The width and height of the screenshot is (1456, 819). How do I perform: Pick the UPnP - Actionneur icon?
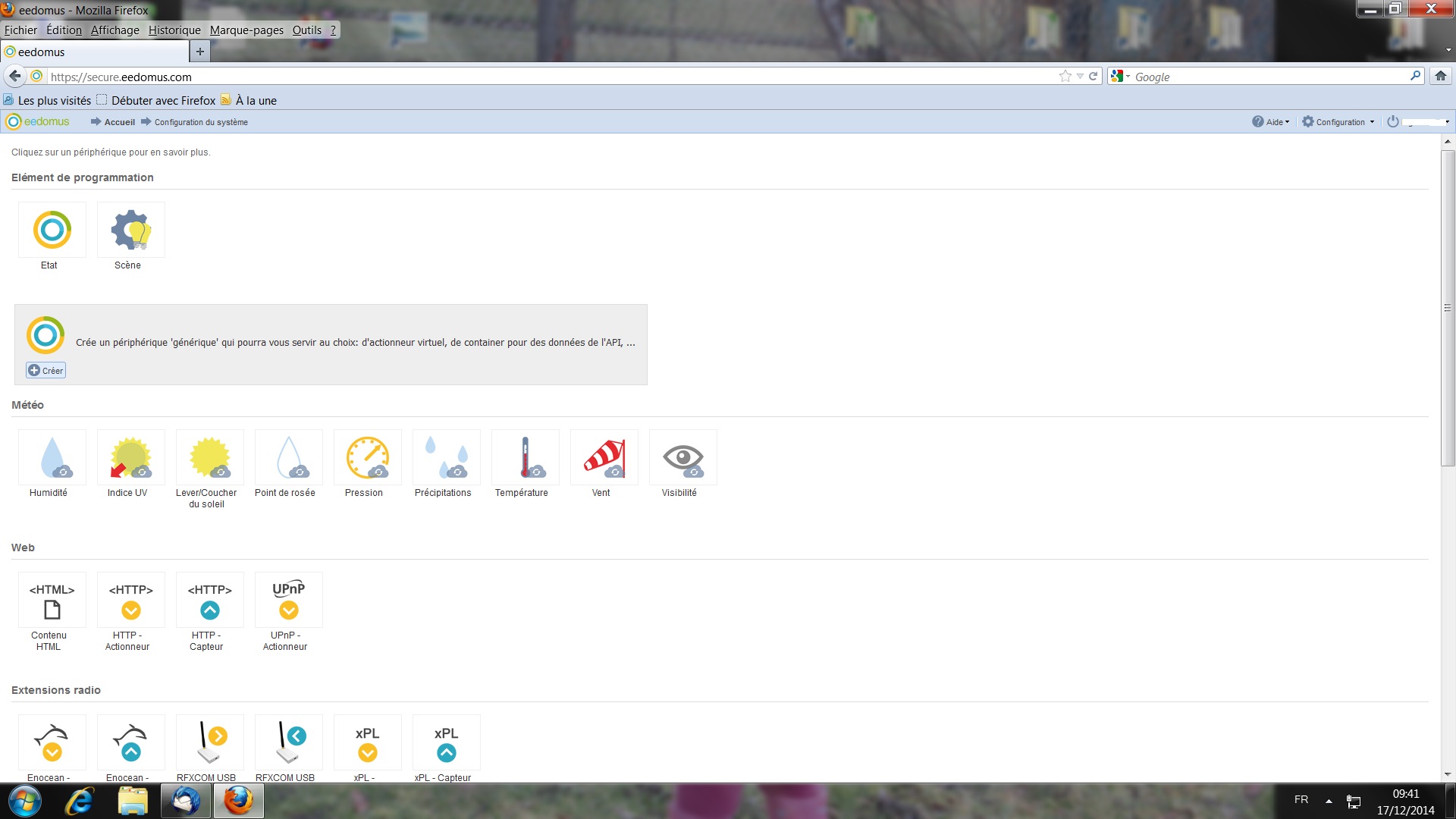click(x=289, y=600)
